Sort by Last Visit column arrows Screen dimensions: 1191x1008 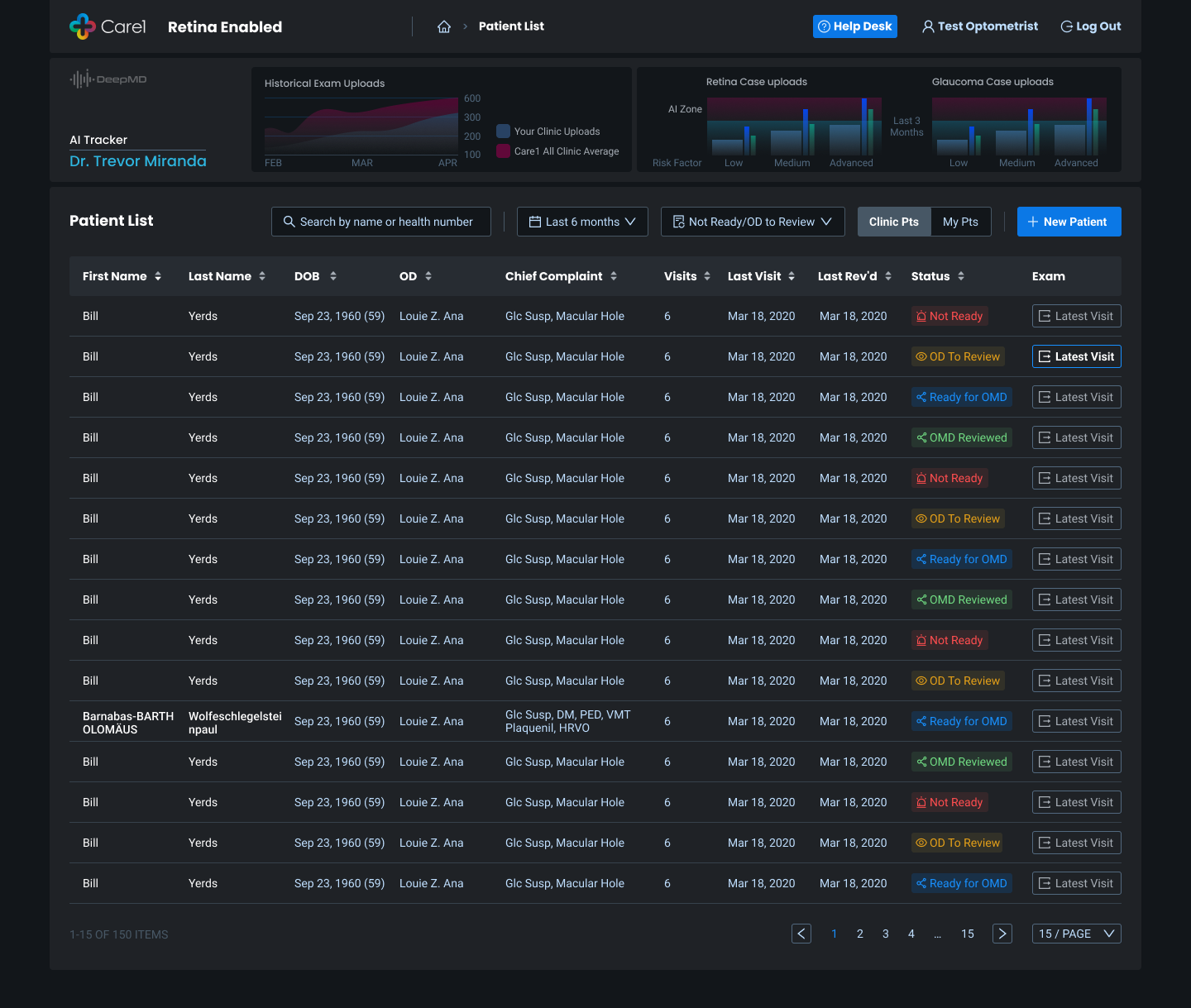click(x=792, y=276)
